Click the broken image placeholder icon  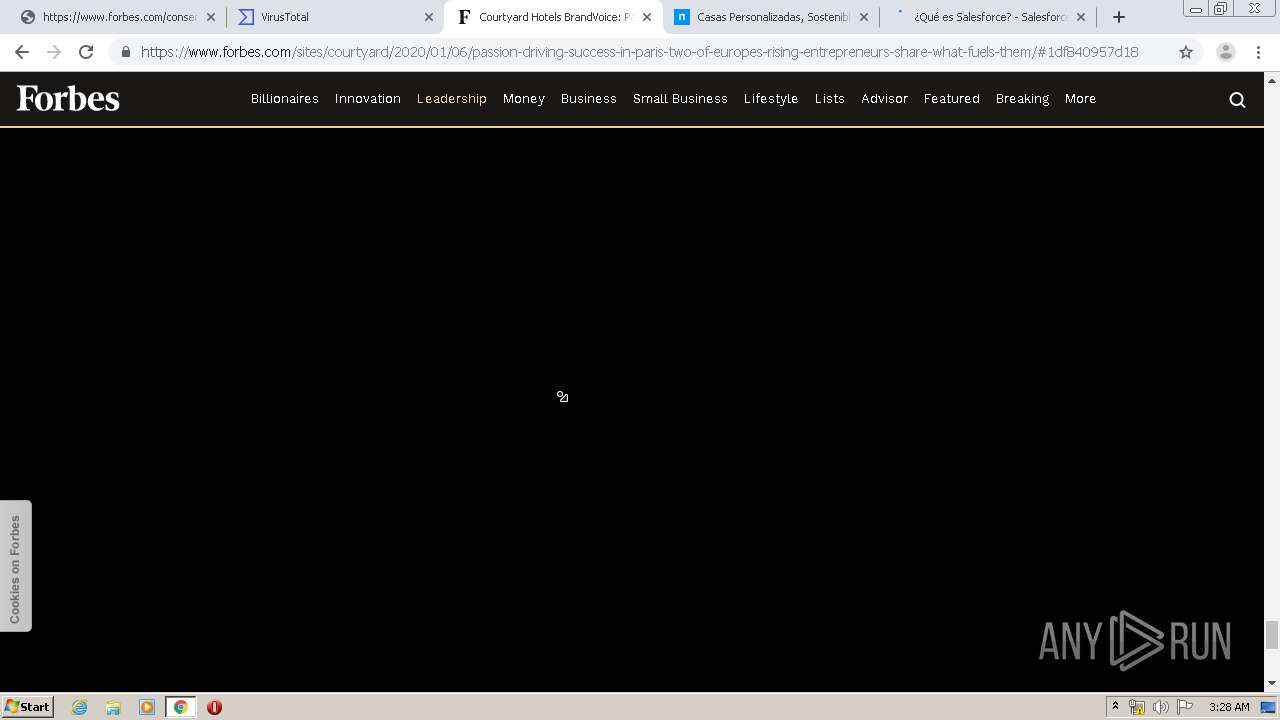[x=562, y=397]
